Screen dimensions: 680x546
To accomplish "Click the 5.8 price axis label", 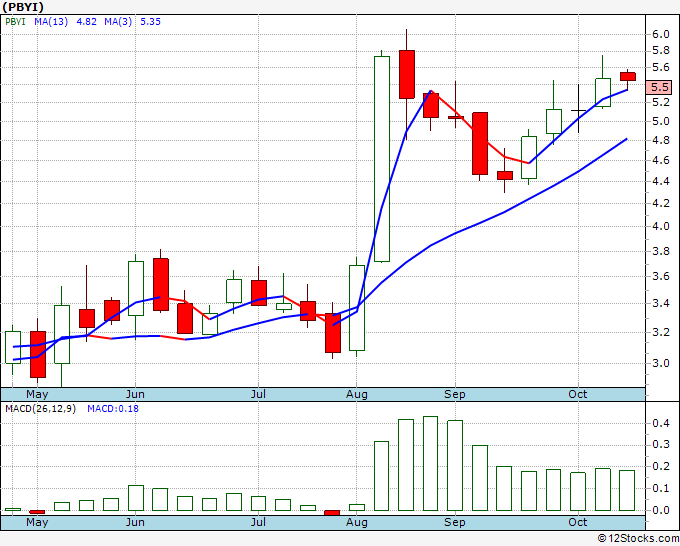I will 660,51.
